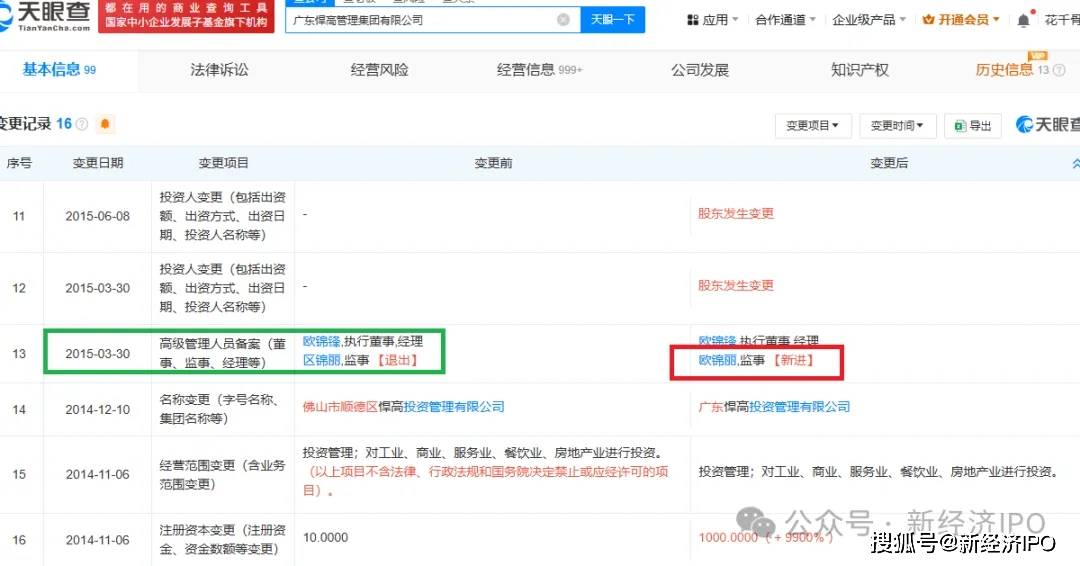The width and height of the screenshot is (1080, 566).
Task: Click the 序号 column header
Action: (x=19, y=163)
